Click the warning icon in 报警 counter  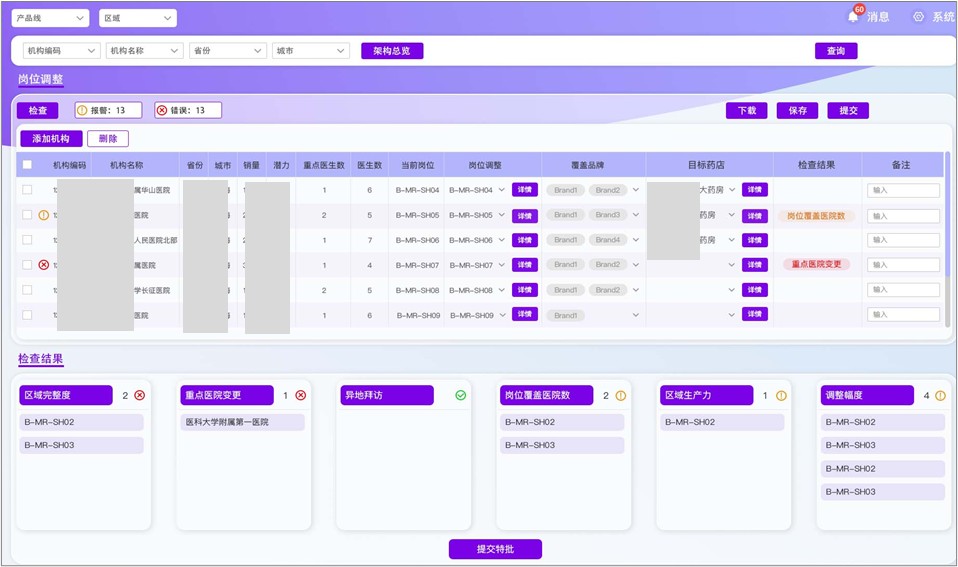tap(82, 111)
